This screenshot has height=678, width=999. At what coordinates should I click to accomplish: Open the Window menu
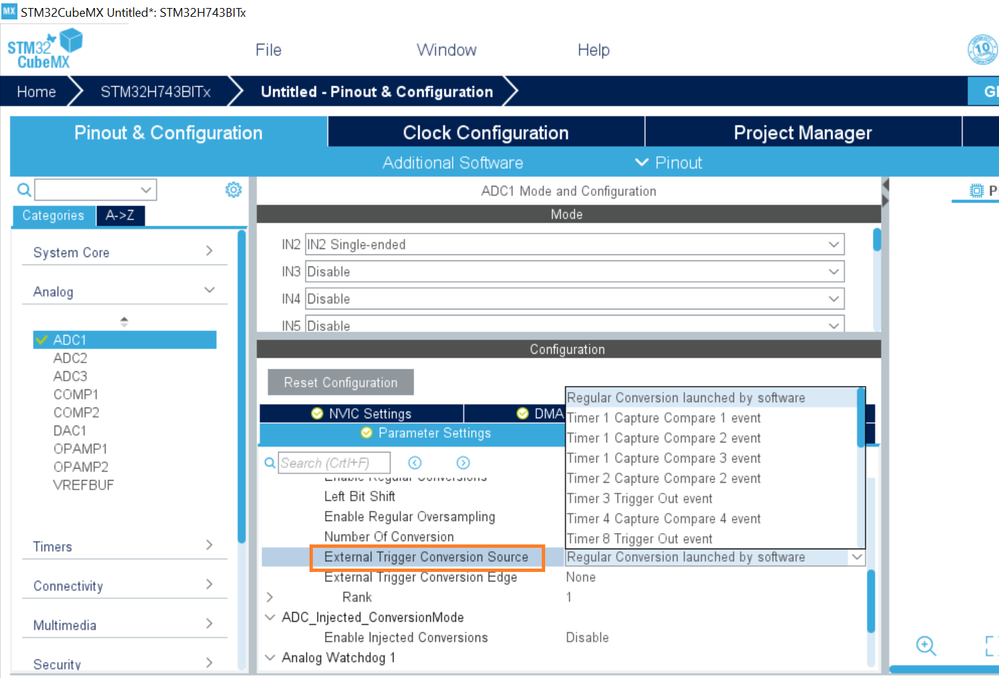point(447,50)
